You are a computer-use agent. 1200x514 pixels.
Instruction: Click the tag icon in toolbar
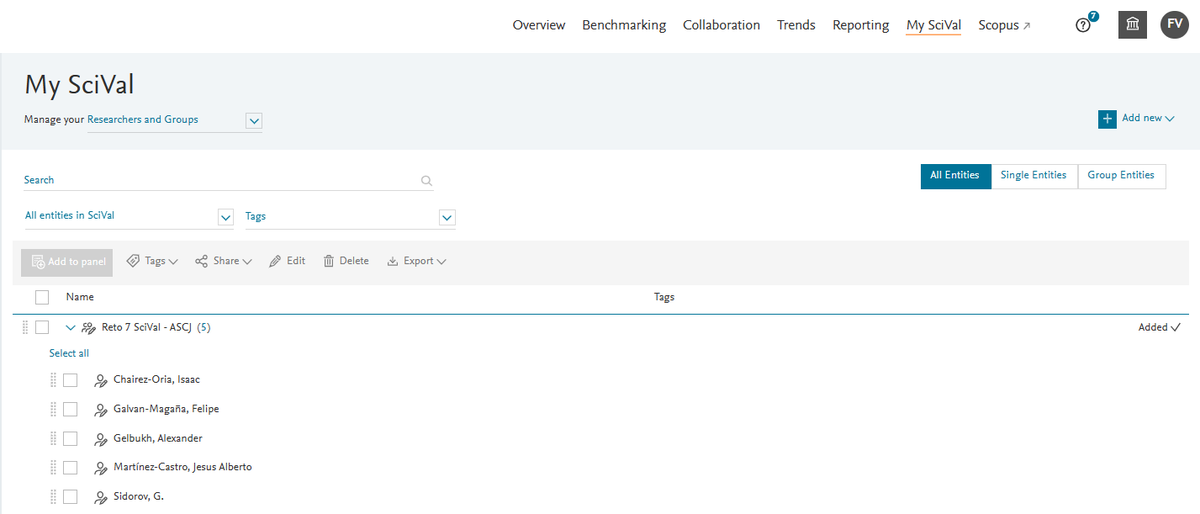point(133,261)
